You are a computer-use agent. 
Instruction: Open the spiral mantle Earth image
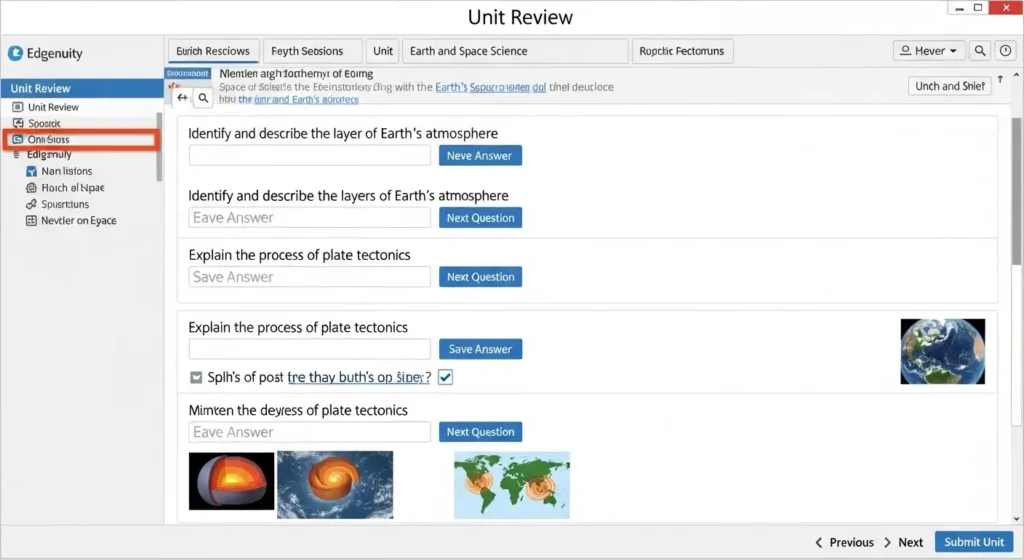click(x=335, y=485)
